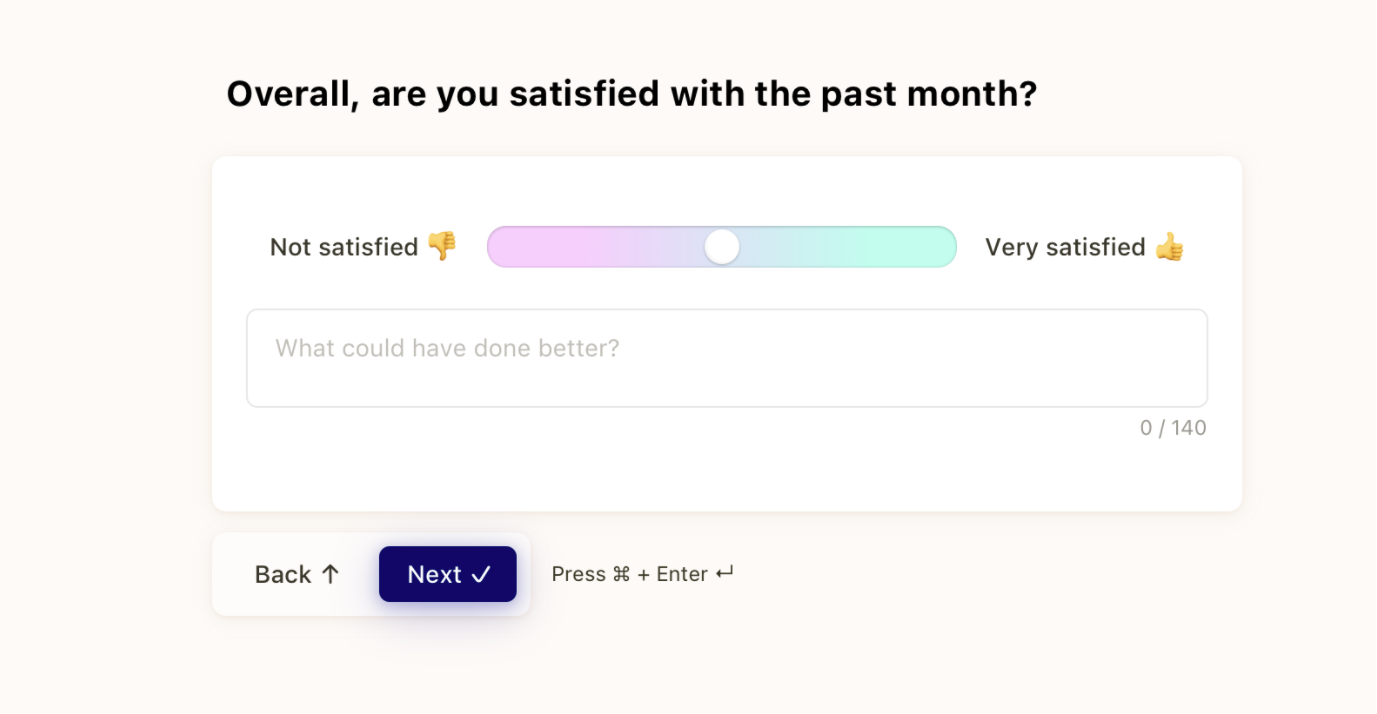Select the 'What could have done better?' text field

726,358
